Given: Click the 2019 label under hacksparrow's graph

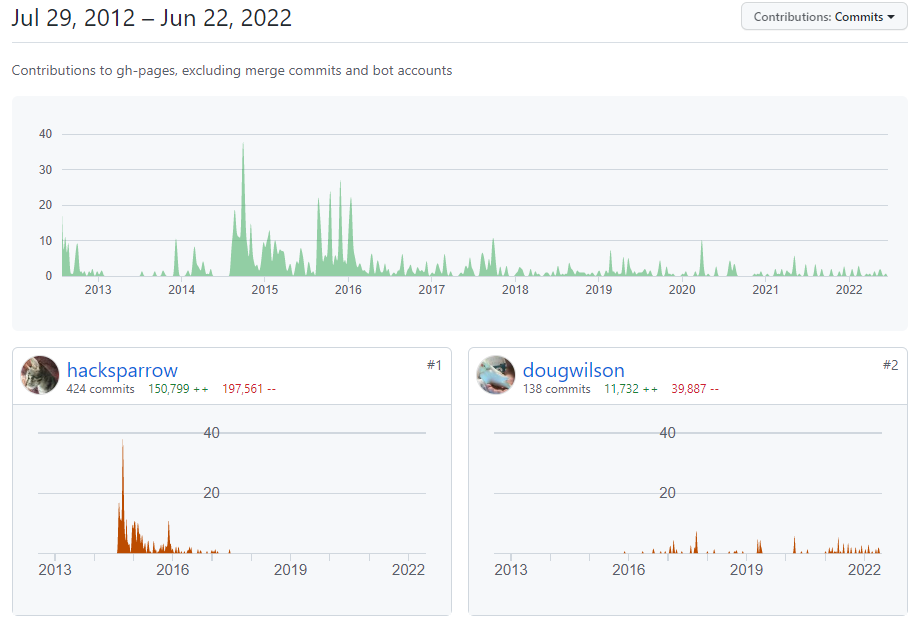Looking at the screenshot, I should pyautogui.click(x=290, y=570).
